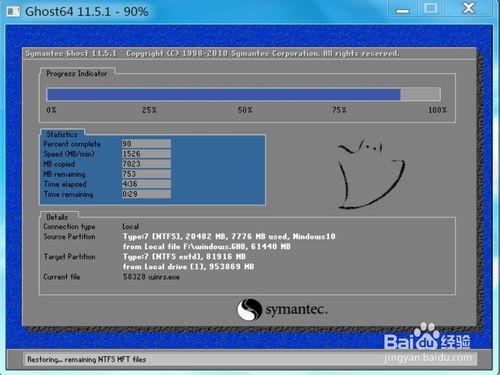Click the current file name winrs.exe
The width and height of the screenshot is (500, 375).
click(x=164, y=277)
